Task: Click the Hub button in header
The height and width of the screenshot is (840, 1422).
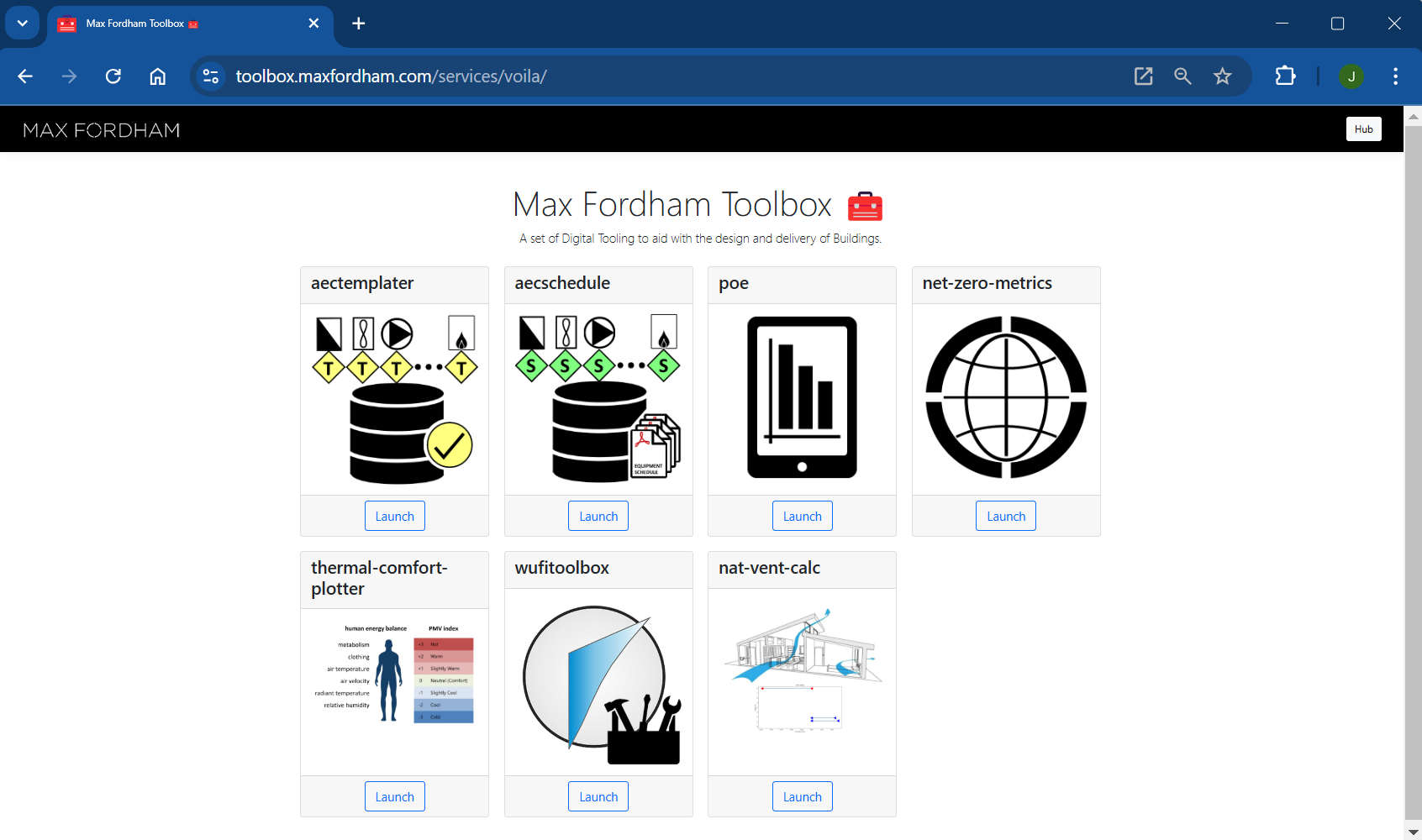Action: pos(1363,129)
